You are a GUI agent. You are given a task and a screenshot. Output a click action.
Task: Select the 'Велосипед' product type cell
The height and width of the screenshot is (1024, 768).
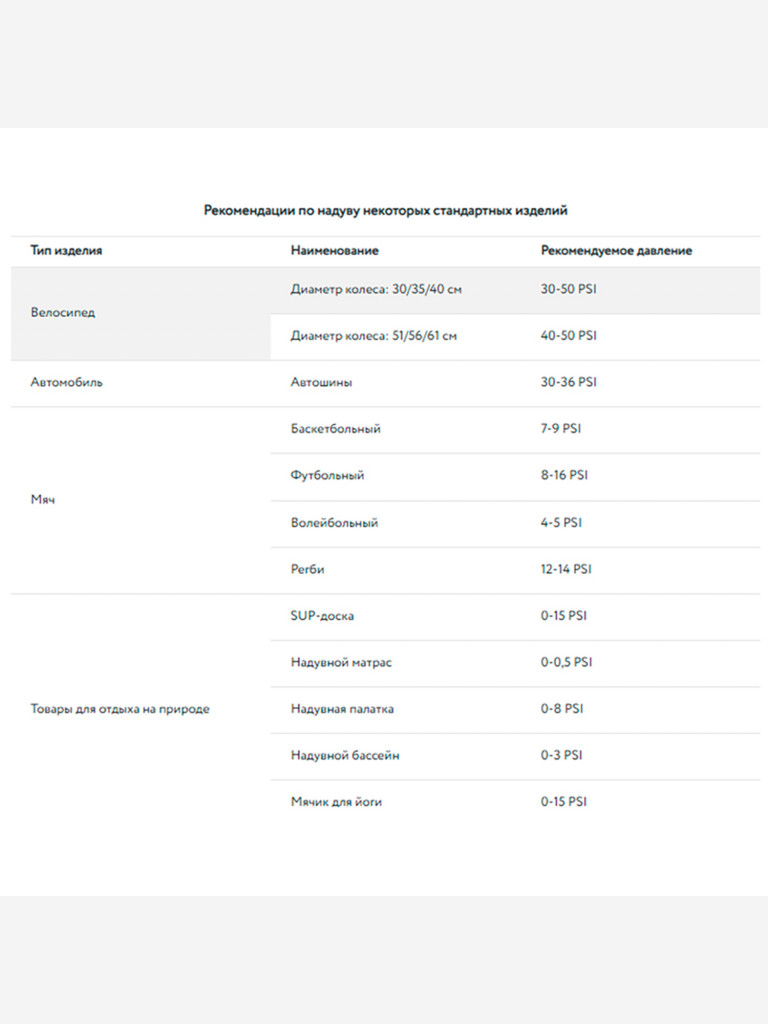63,313
